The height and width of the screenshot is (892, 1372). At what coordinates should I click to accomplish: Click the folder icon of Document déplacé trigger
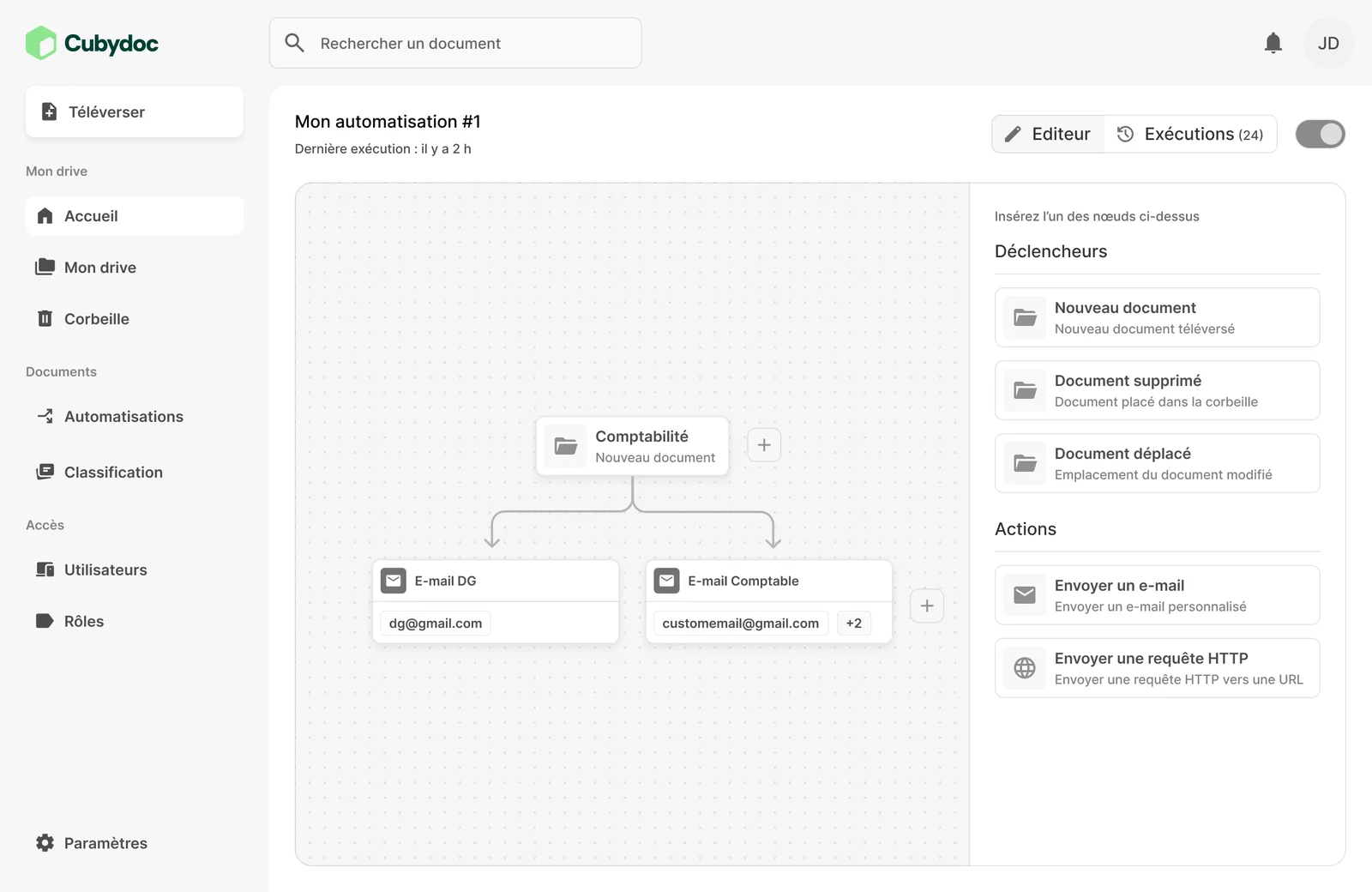(1025, 463)
